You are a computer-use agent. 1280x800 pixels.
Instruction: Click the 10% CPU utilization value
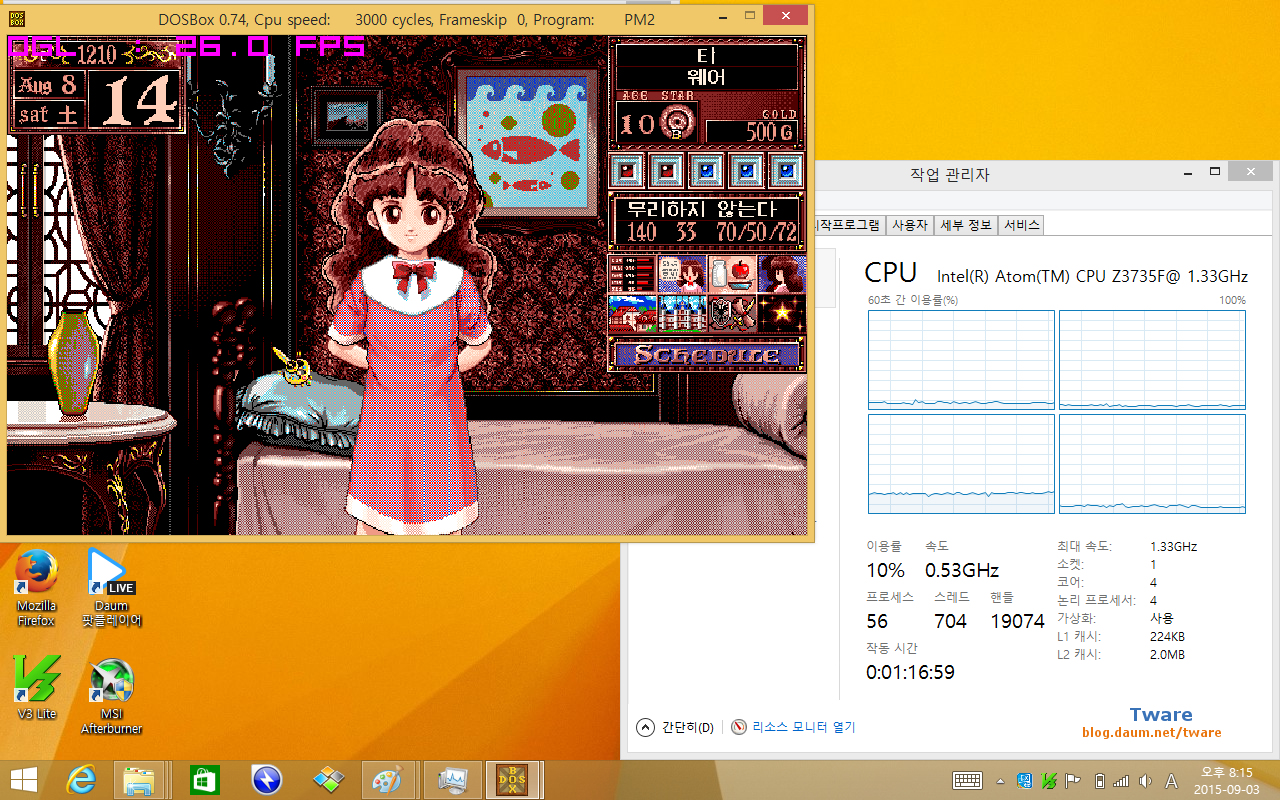(x=885, y=570)
